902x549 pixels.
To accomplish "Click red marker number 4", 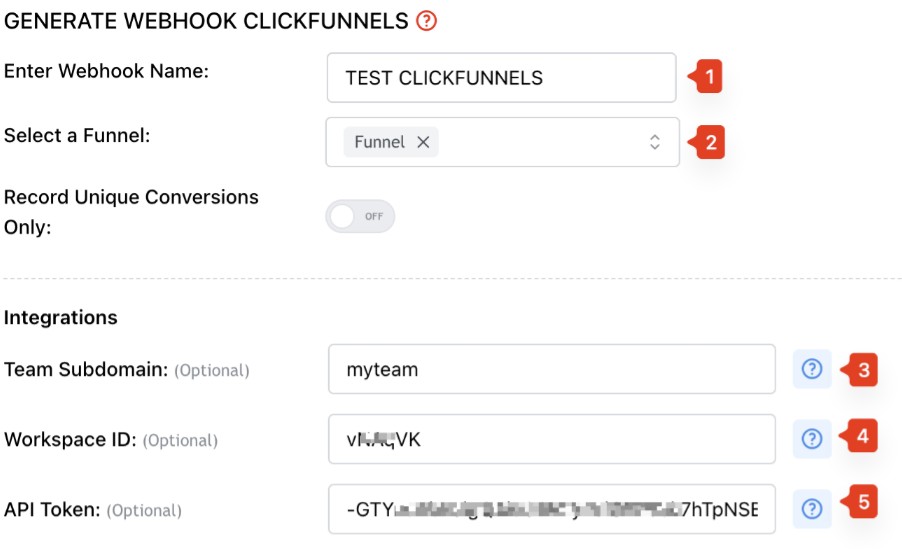I will point(858,436).
